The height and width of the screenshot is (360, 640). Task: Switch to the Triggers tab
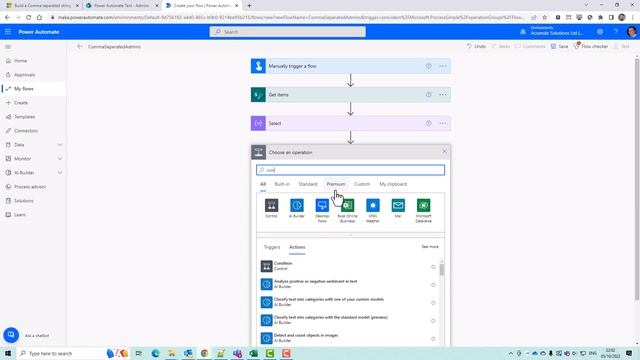click(272, 247)
